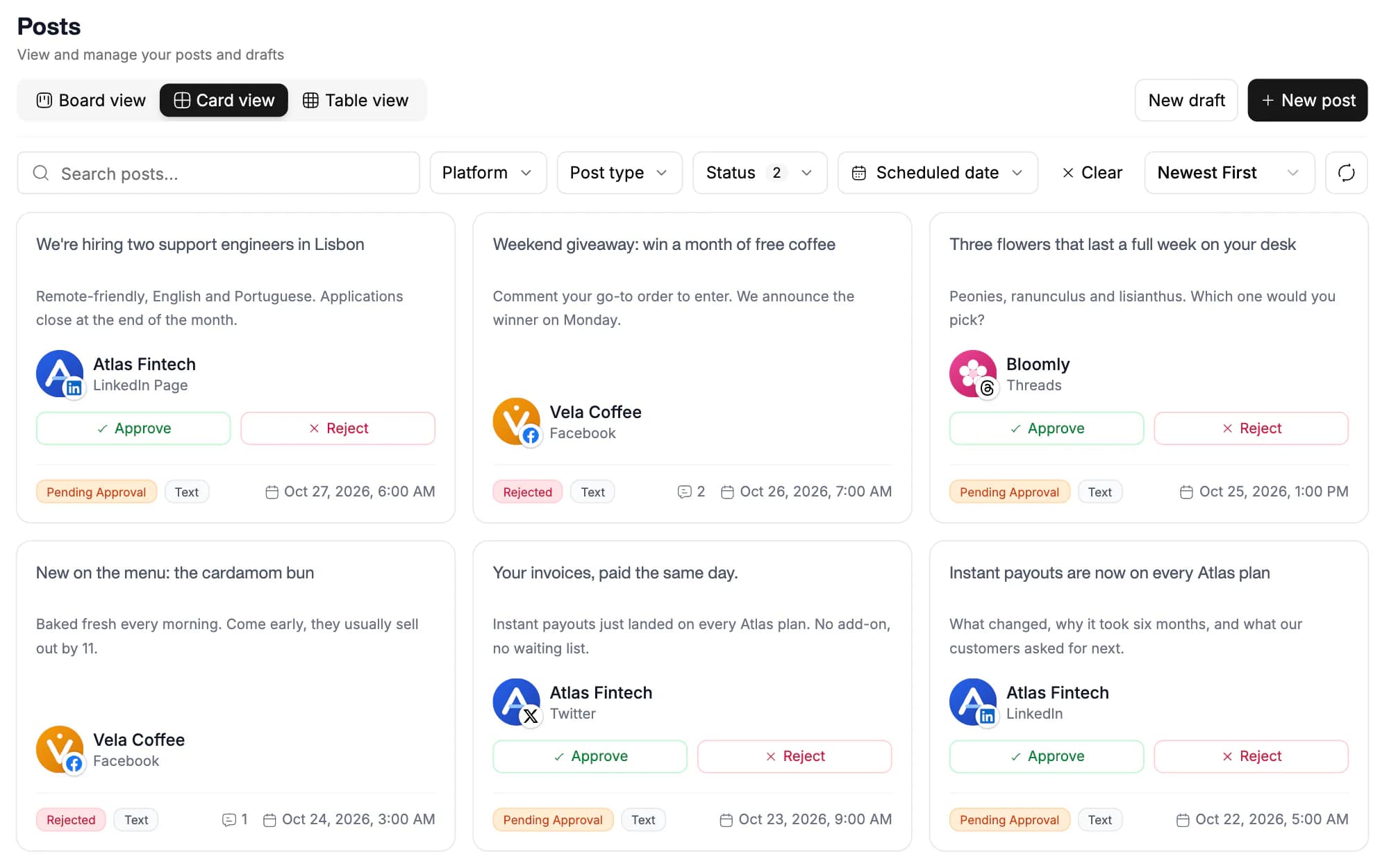The image size is (1389, 868).
Task: Open the comments icon showing 2 on the giveaway card
Action: (684, 492)
